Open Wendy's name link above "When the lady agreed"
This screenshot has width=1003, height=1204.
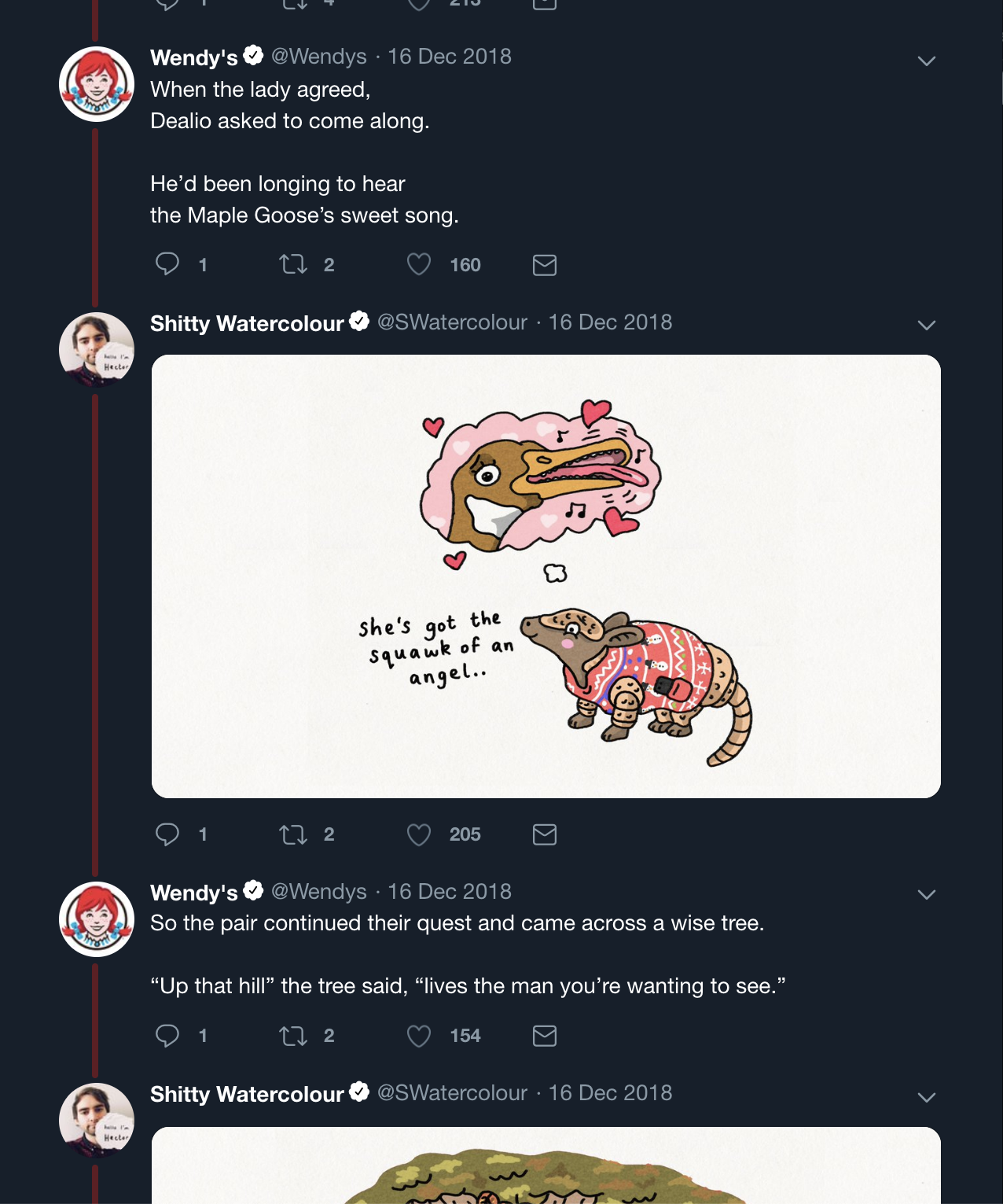pos(194,57)
